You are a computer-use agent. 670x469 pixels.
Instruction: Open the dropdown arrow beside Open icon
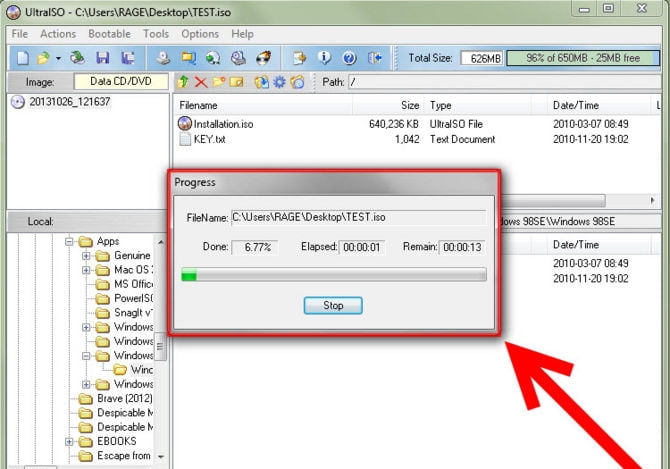(58, 58)
